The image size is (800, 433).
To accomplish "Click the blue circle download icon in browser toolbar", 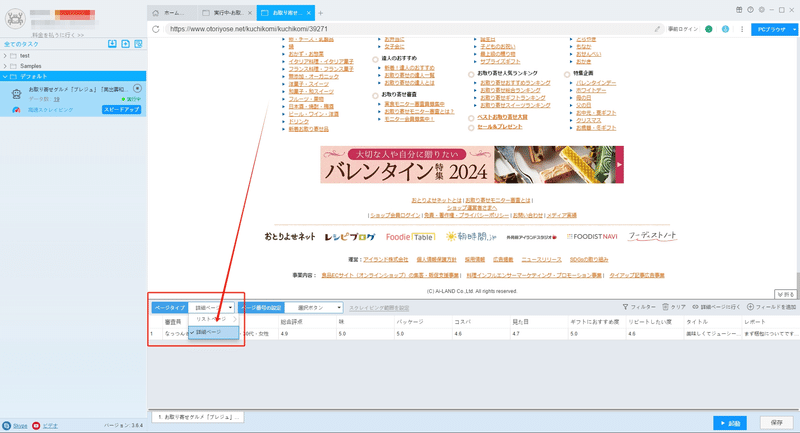I will 725,29.
